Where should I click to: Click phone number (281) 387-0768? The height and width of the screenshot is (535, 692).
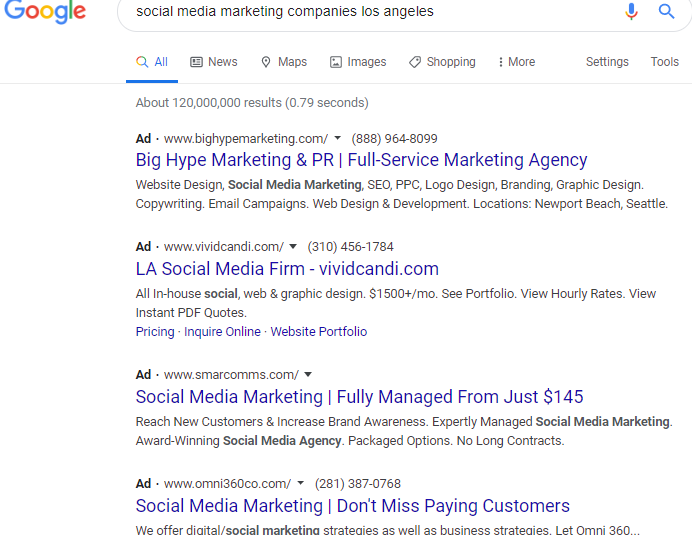358,484
